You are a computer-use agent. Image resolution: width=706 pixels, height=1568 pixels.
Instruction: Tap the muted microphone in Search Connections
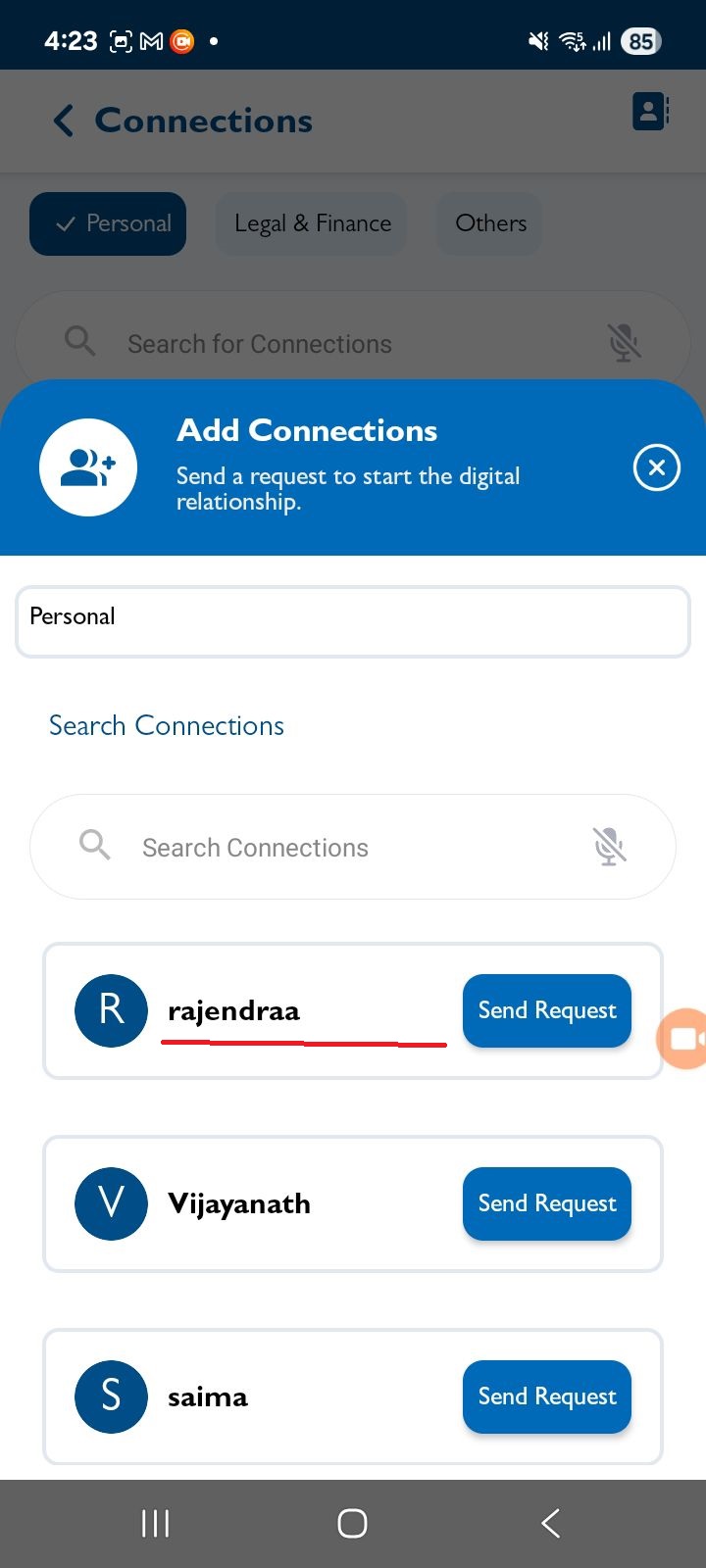609,847
